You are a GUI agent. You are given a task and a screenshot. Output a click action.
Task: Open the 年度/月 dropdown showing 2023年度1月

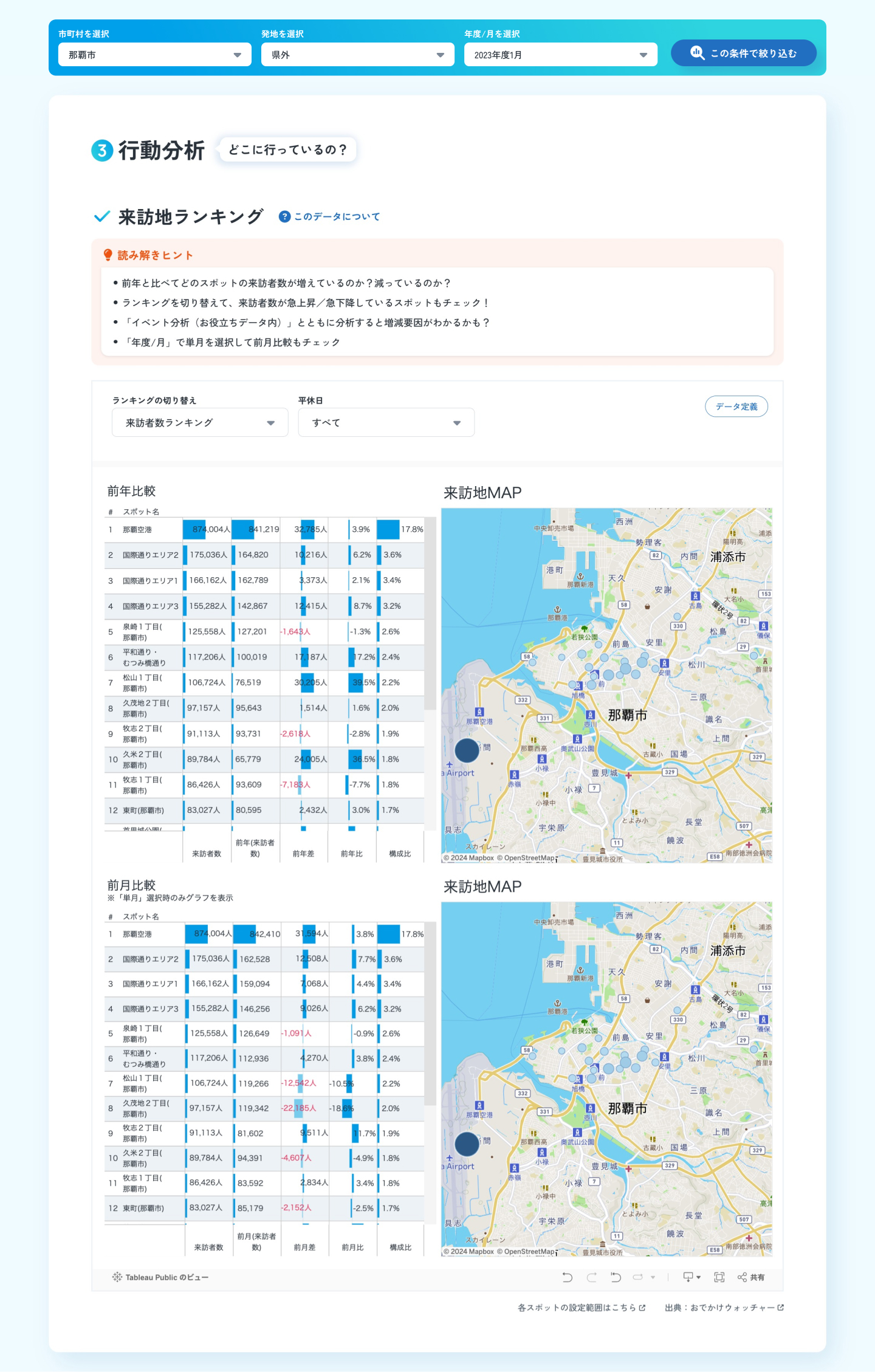coord(561,55)
